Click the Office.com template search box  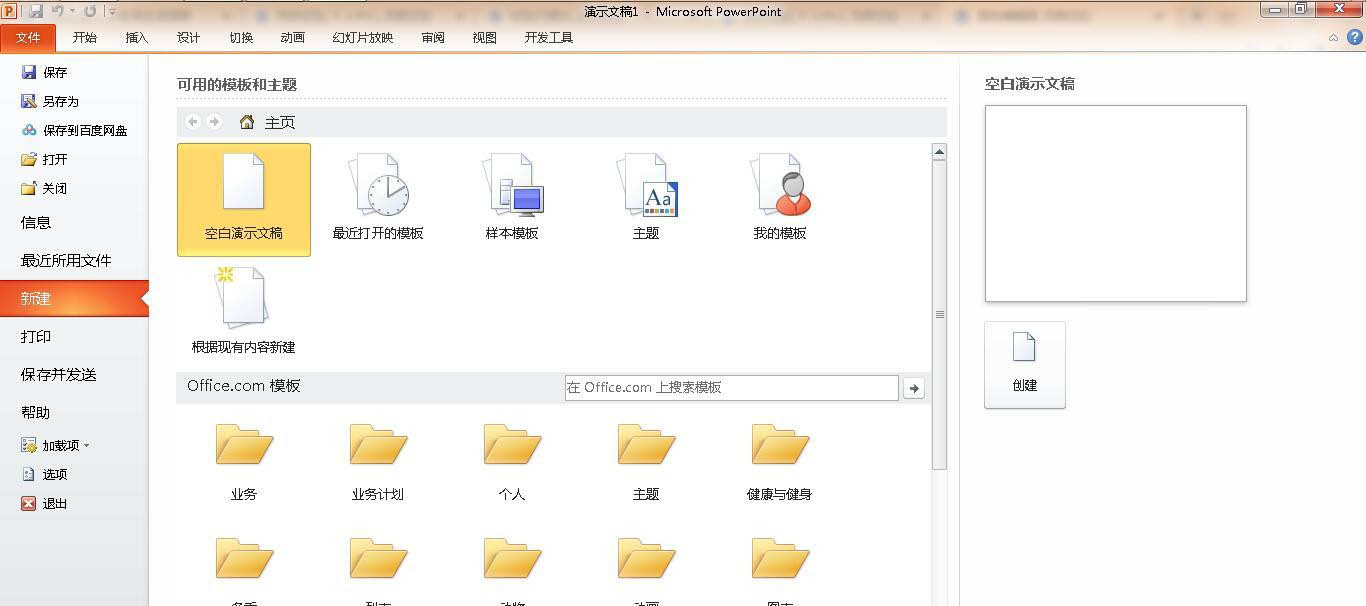(x=732, y=388)
